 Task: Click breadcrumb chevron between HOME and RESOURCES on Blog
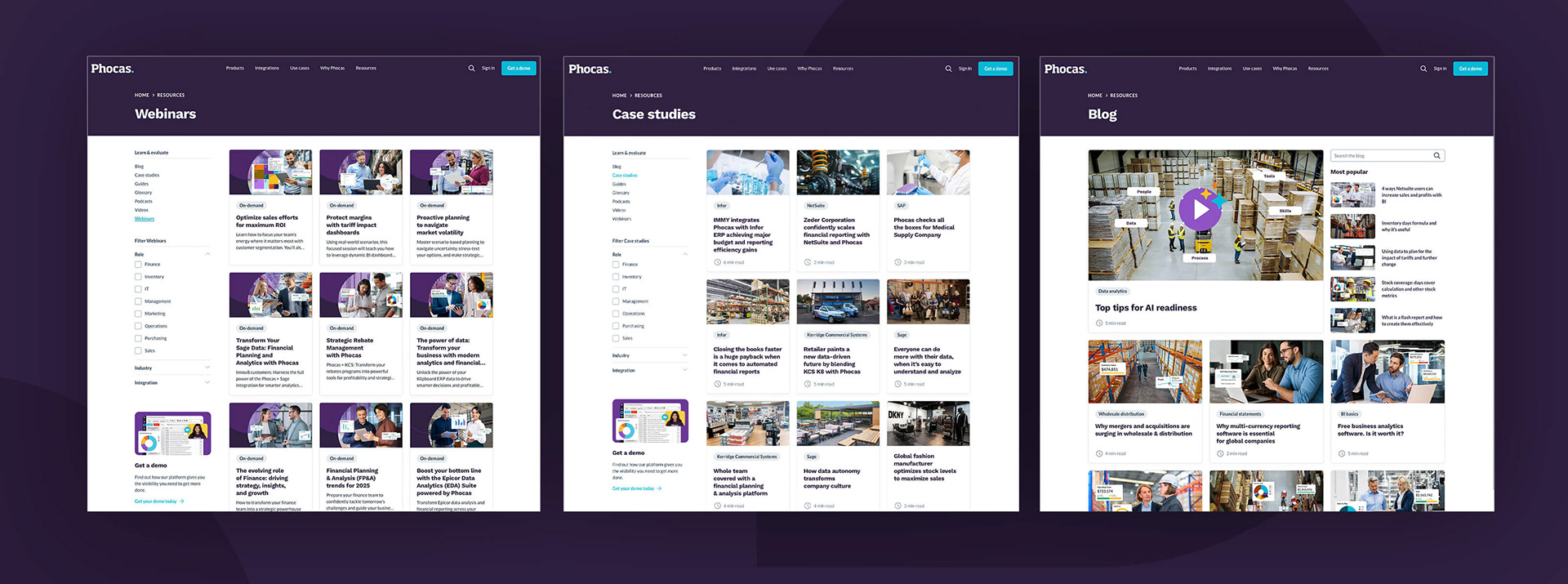click(x=1107, y=96)
